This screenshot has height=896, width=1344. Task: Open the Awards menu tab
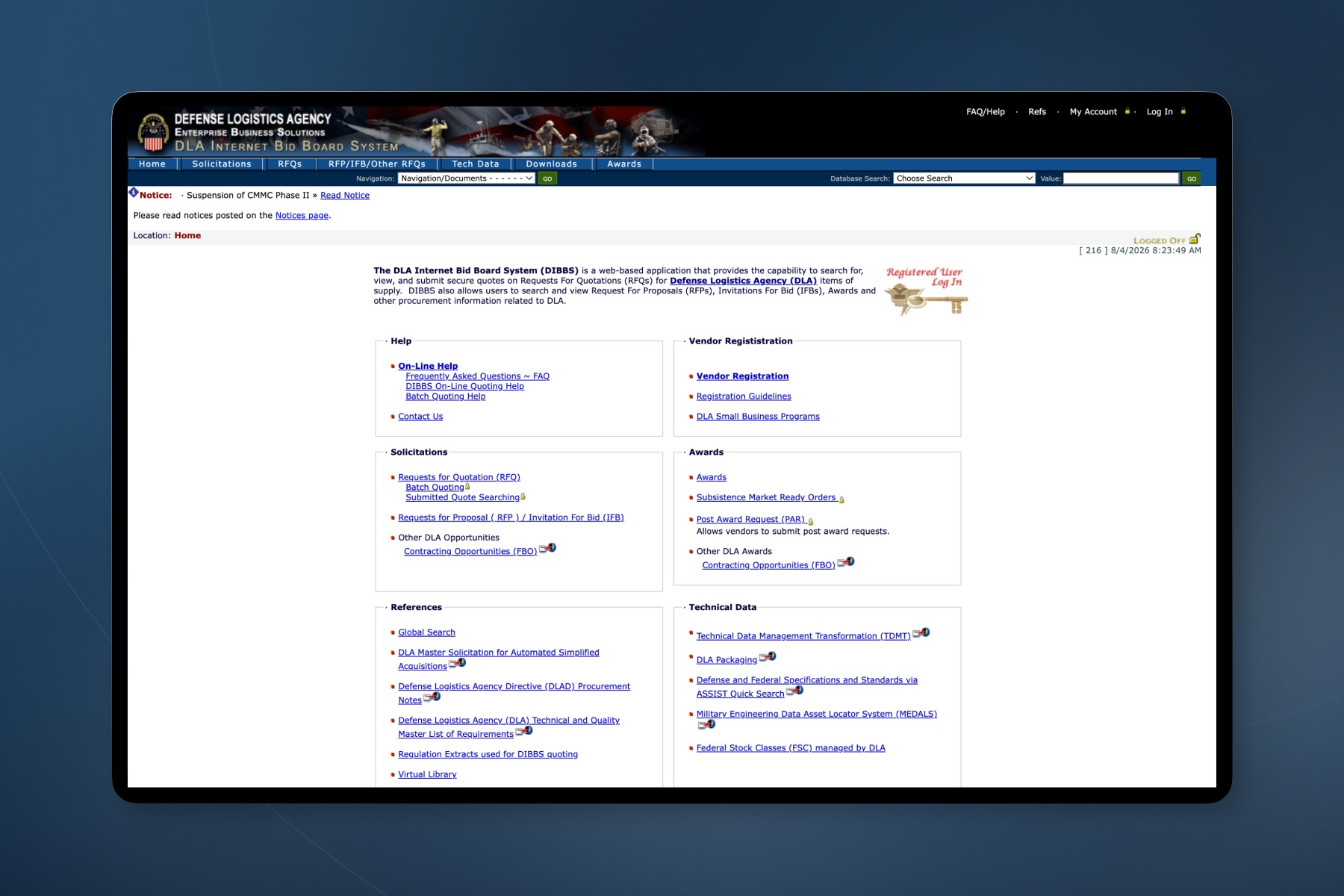click(x=624, y=164)
